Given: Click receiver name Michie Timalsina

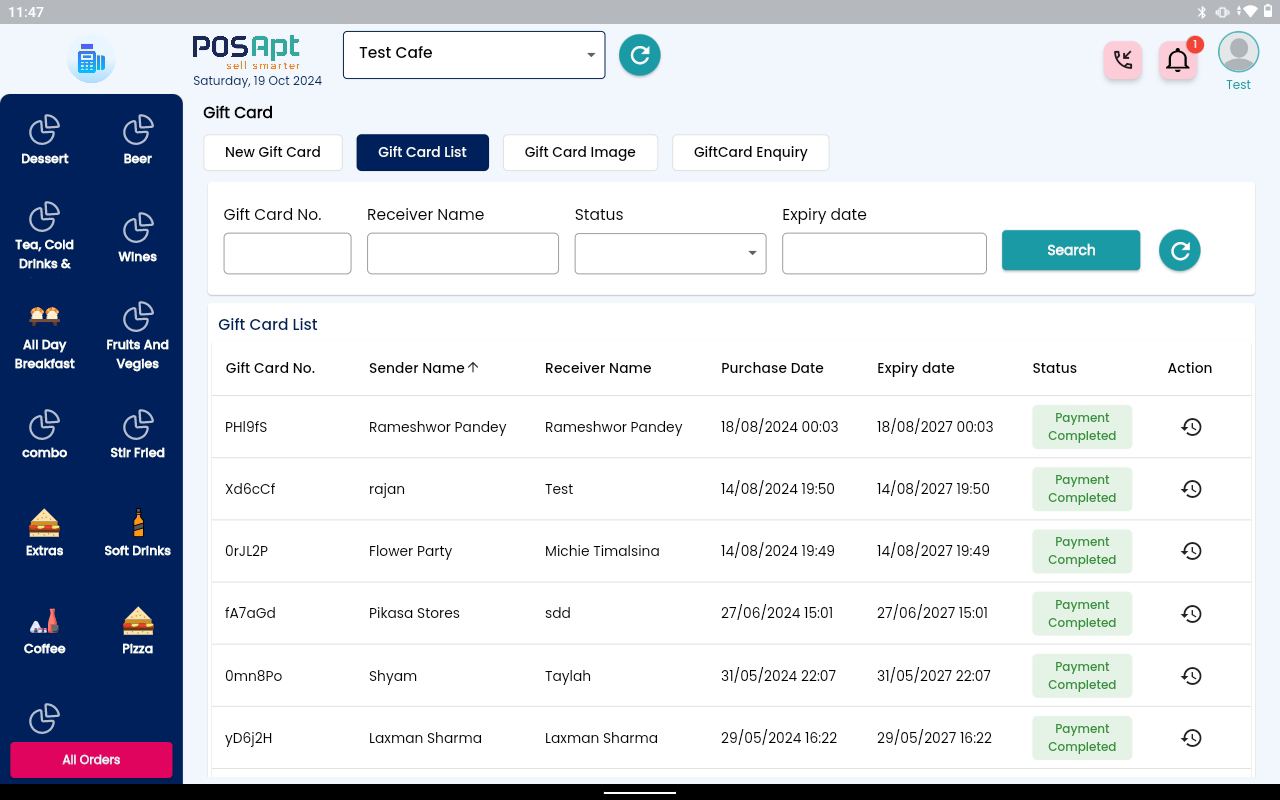Looking at the screenshot, I should tap(602, 551).
